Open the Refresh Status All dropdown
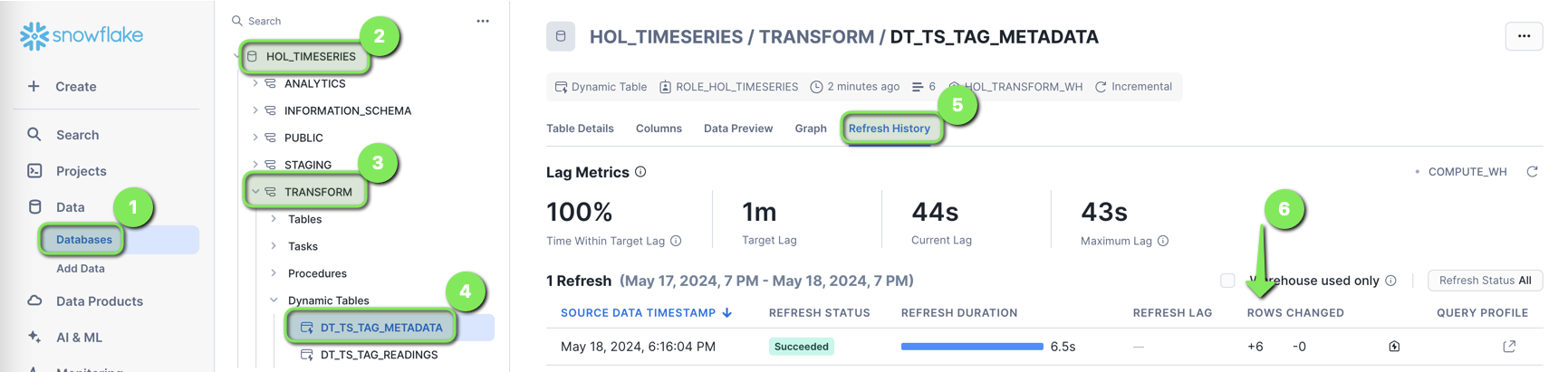 (1485, 281)
